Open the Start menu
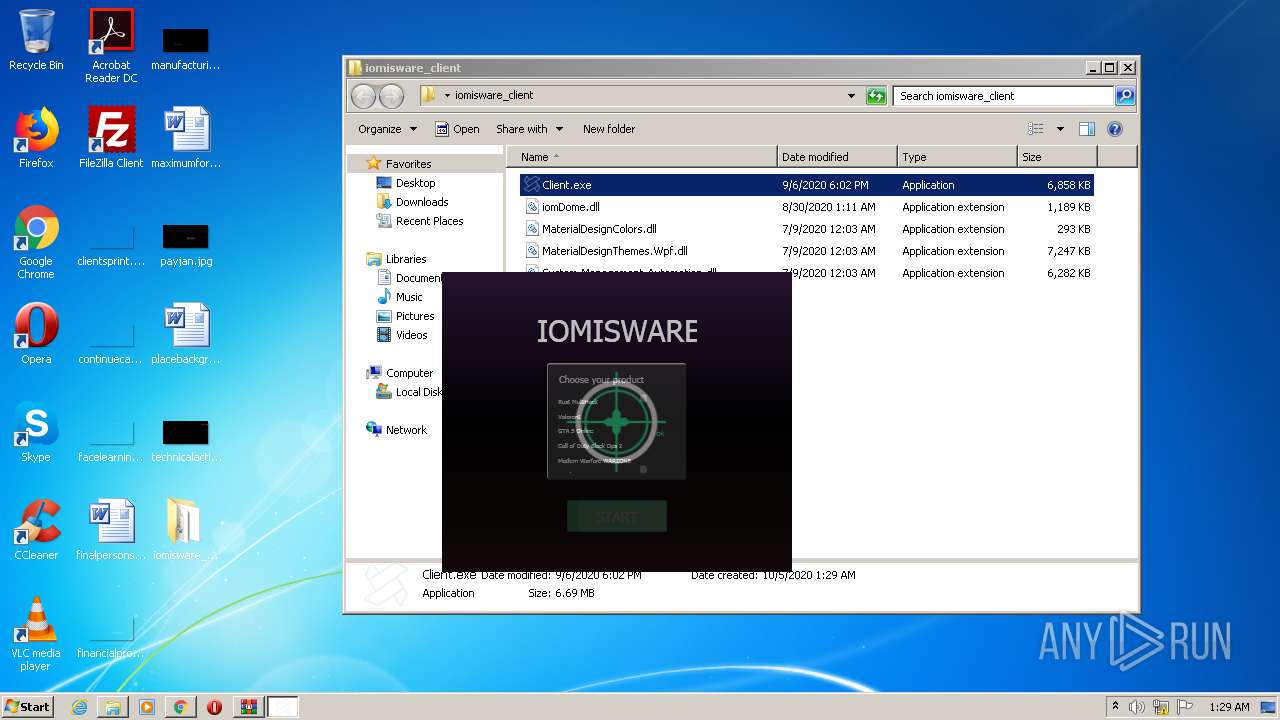This screenshot has height=720, width=1280. click(27, 707)
